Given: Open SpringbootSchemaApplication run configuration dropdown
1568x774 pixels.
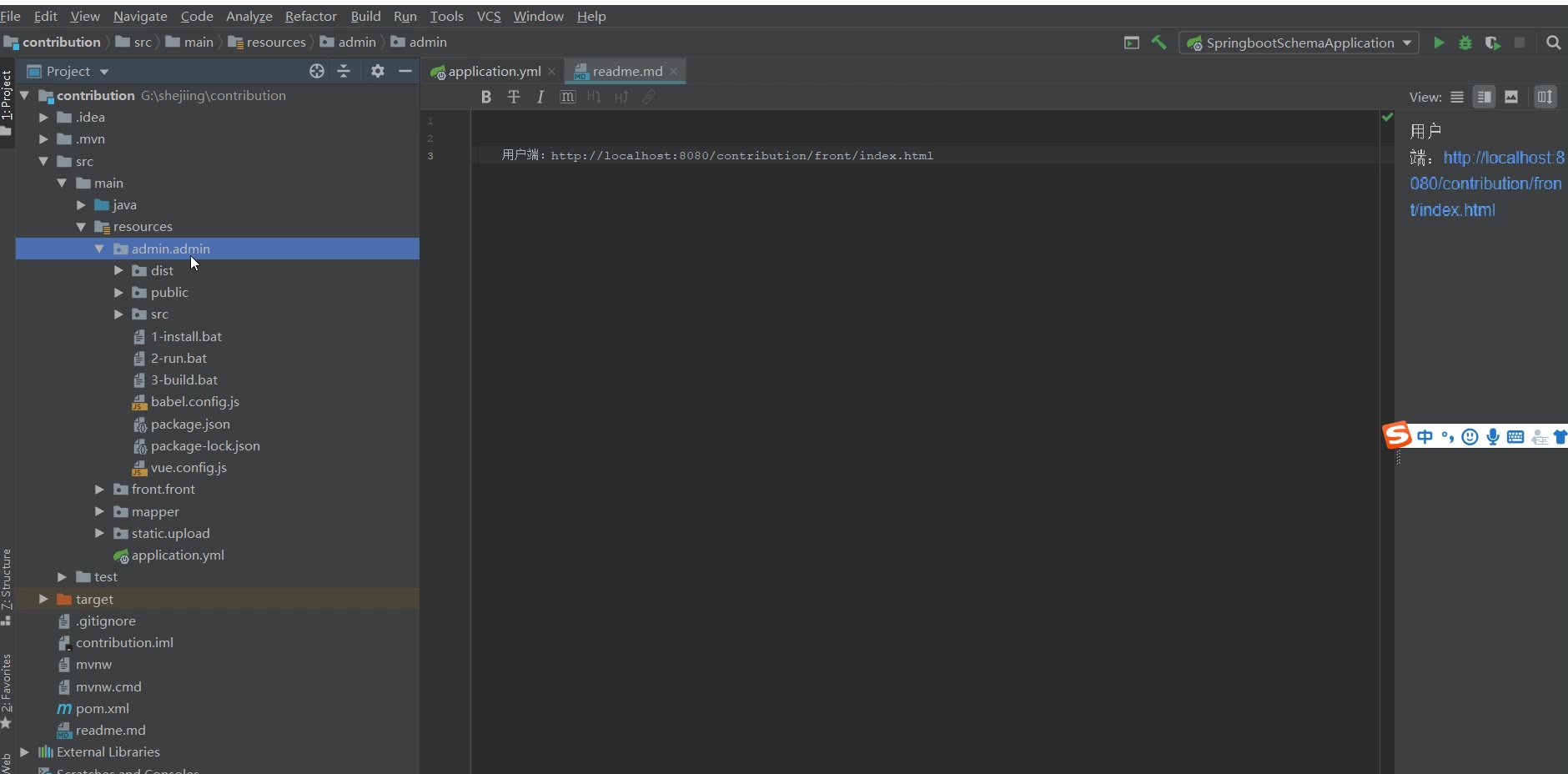Looking at the screenshot, I should point(1299,43).
